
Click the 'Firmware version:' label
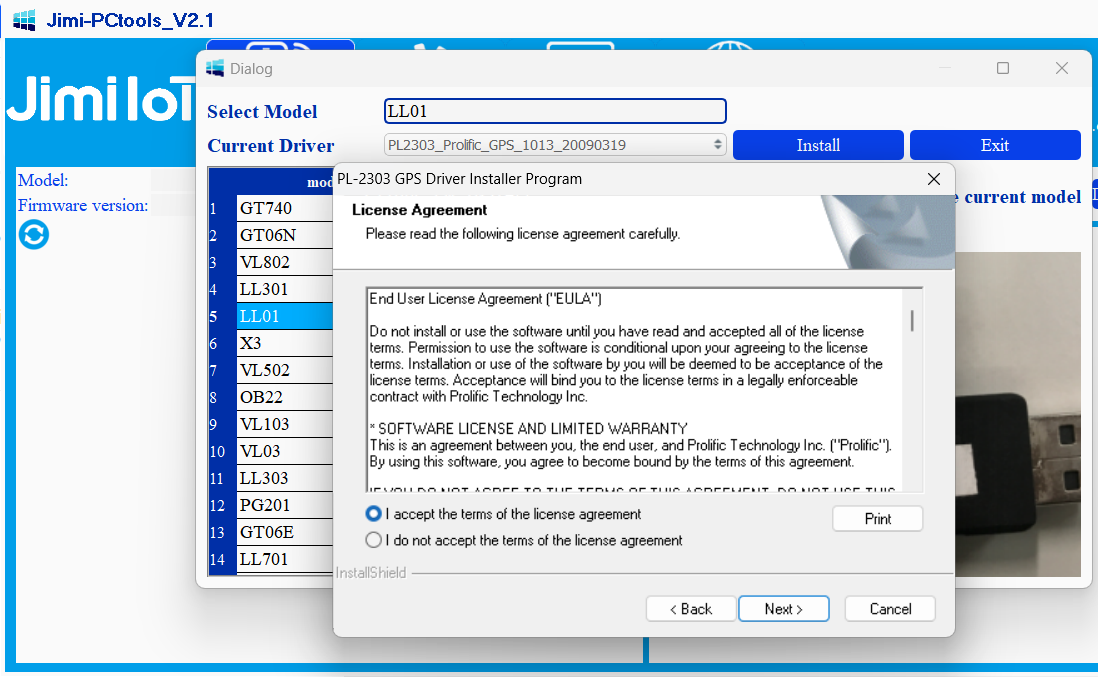[83, 206]
